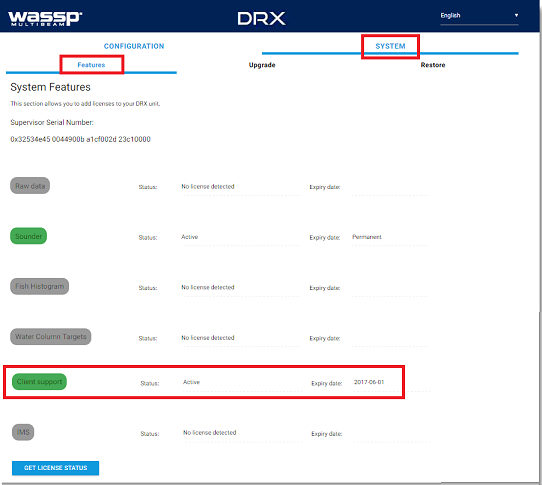Click the green Sounder feature badge
Image resolution: width=542 pixels, height=485 pixels.
click(x=28, y=236)
